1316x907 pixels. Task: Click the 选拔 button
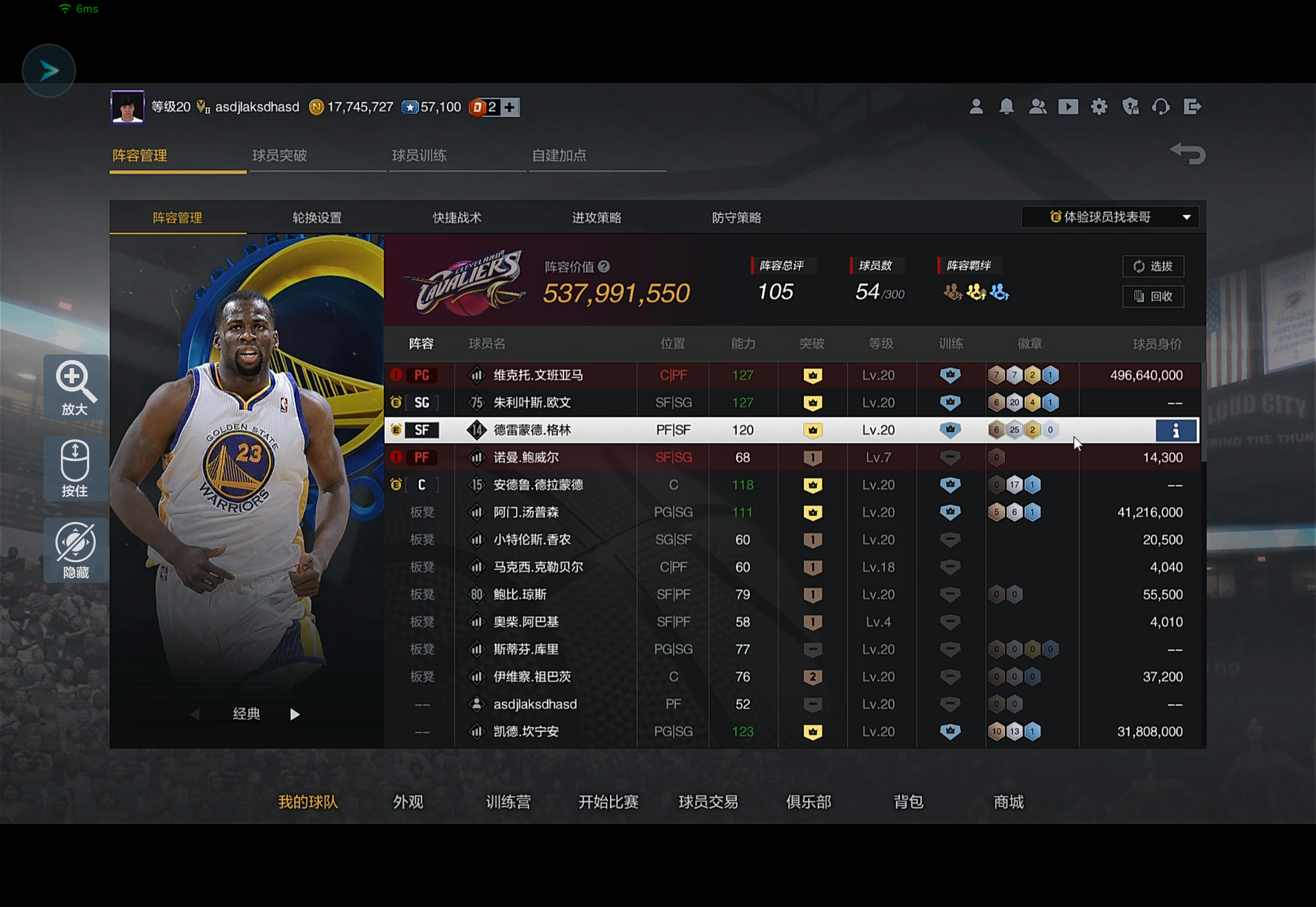coord(1153,266)
